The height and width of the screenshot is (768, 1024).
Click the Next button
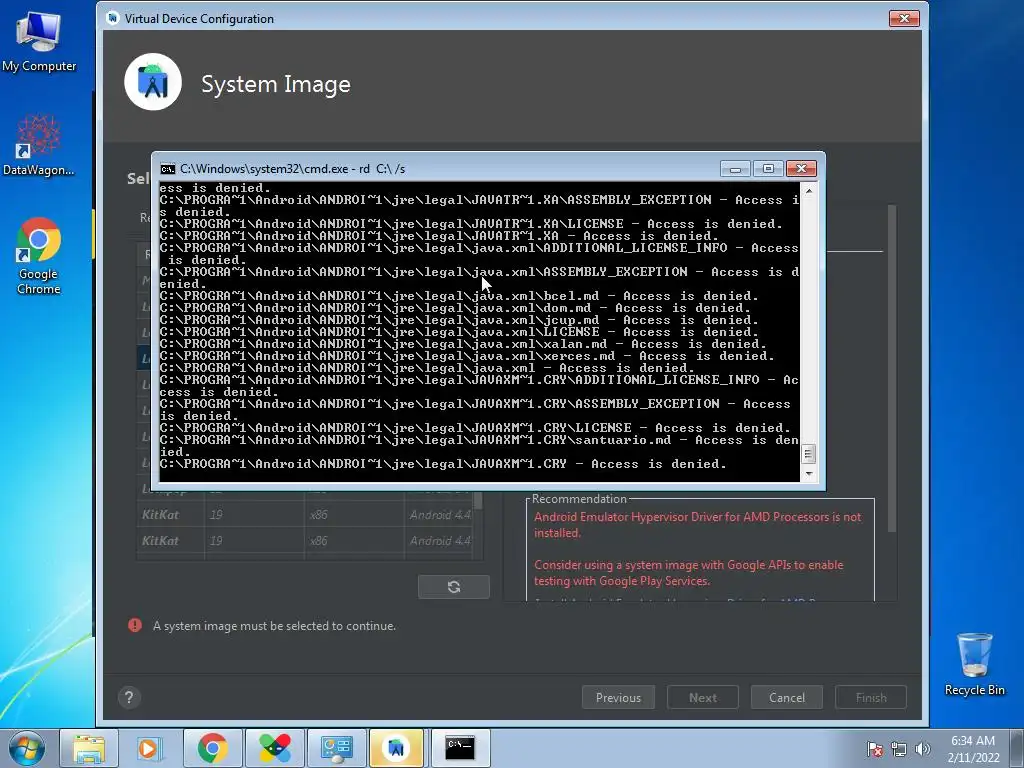(703, 697)
